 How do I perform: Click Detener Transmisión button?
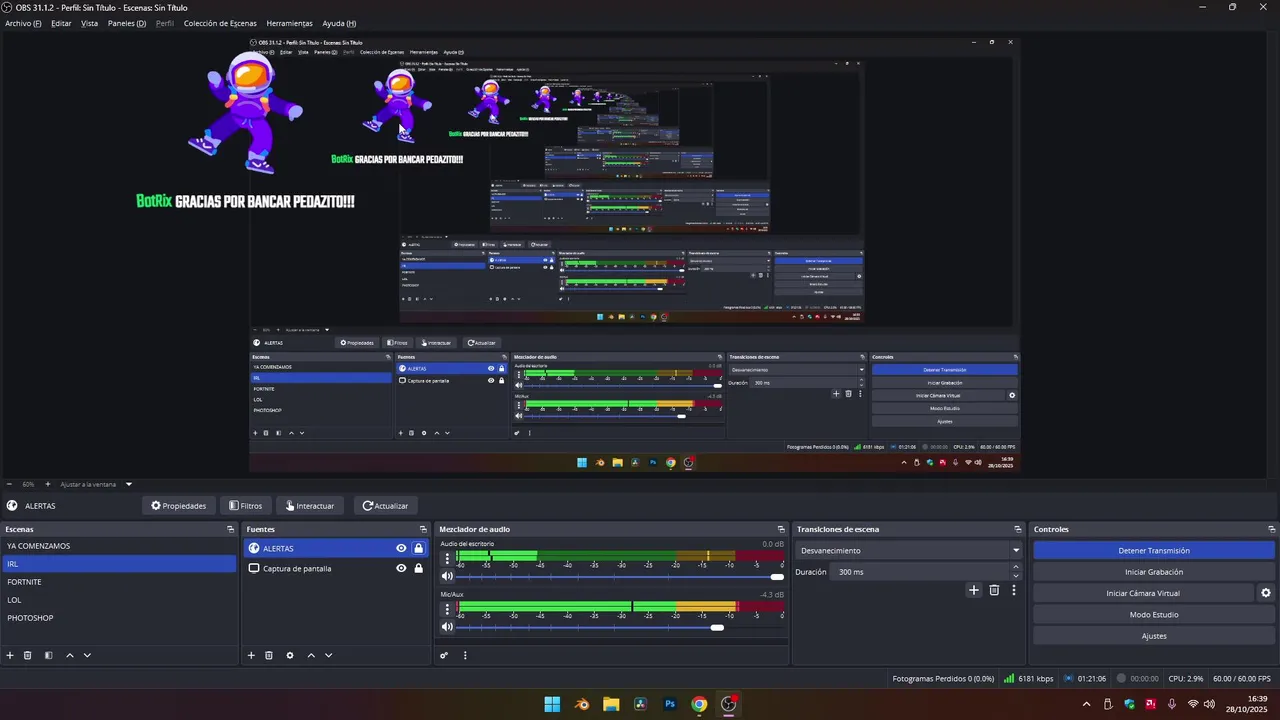1154,550
